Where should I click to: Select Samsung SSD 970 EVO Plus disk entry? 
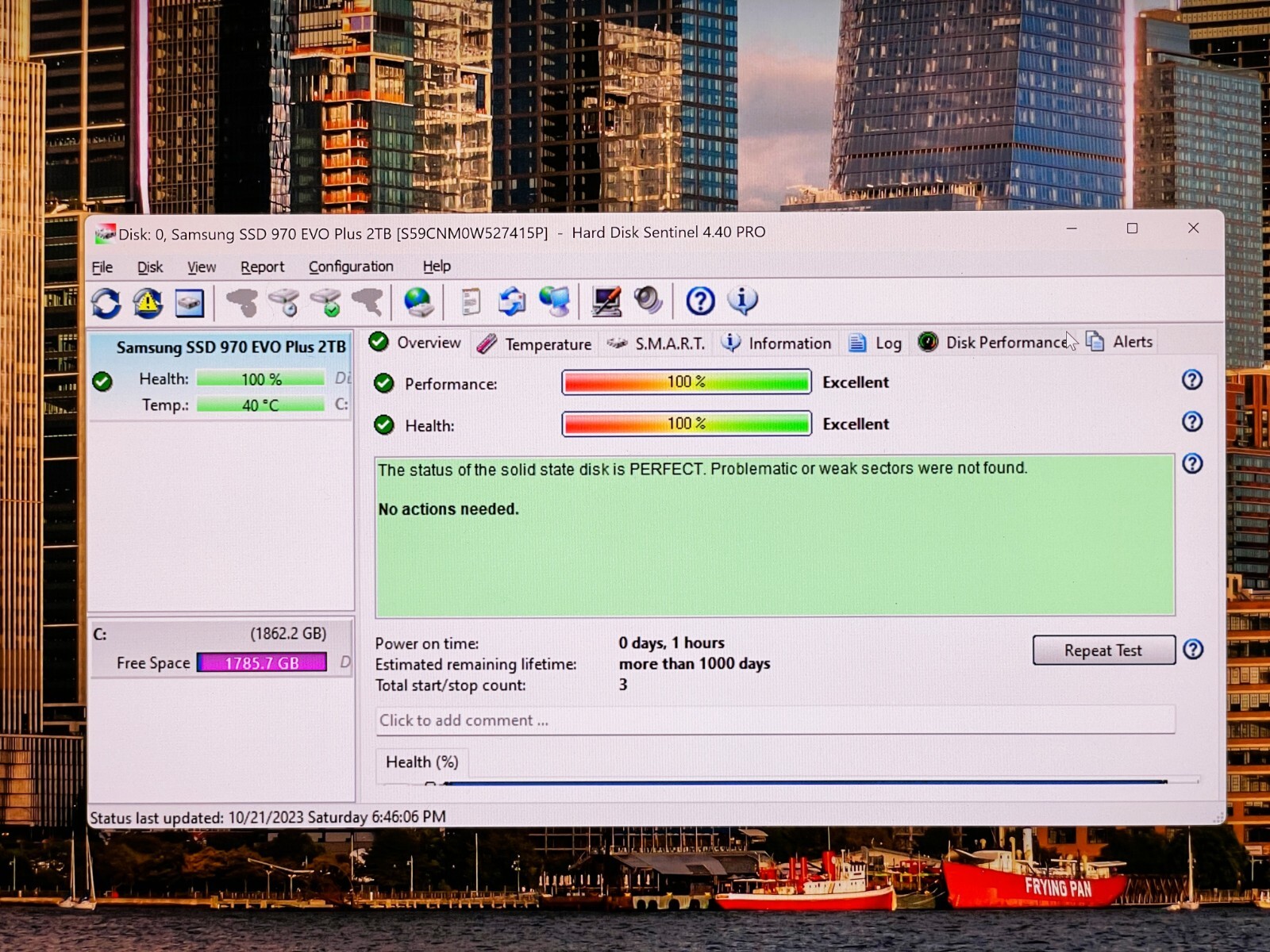point(221,375)
